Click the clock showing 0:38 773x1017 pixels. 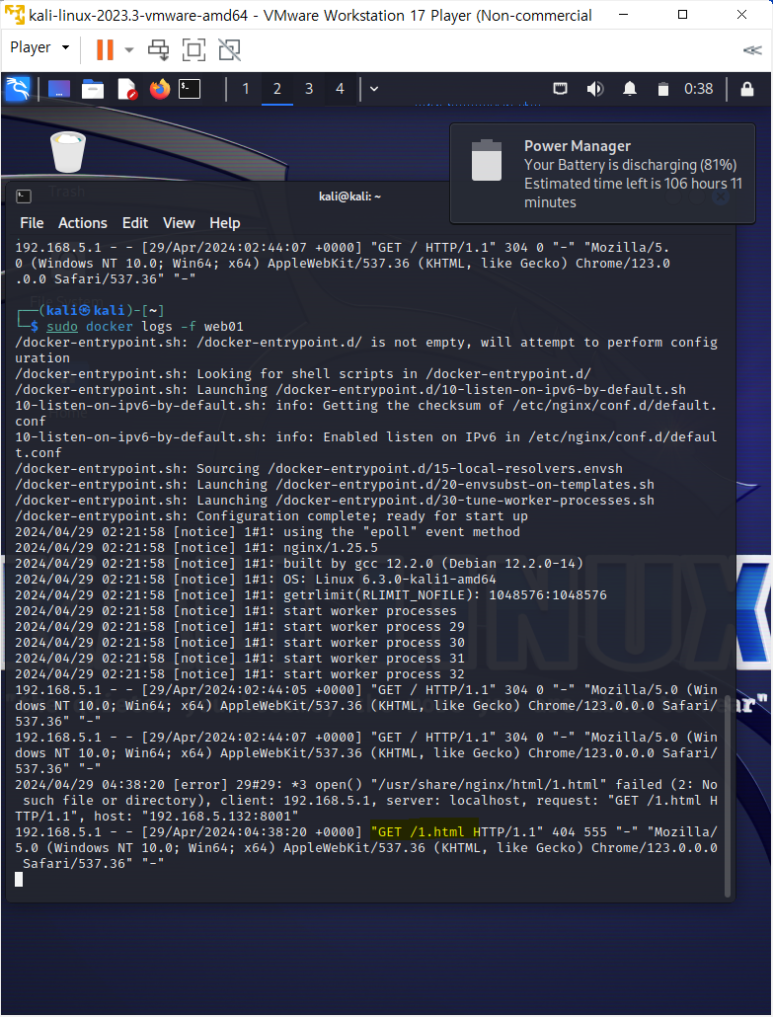pyautogui.click(x=698, y=89)
